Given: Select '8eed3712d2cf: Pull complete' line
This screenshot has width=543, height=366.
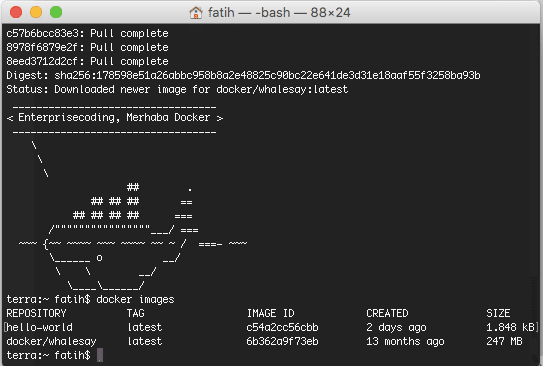Looking at the screenshot, I should [x=87, y=61].
